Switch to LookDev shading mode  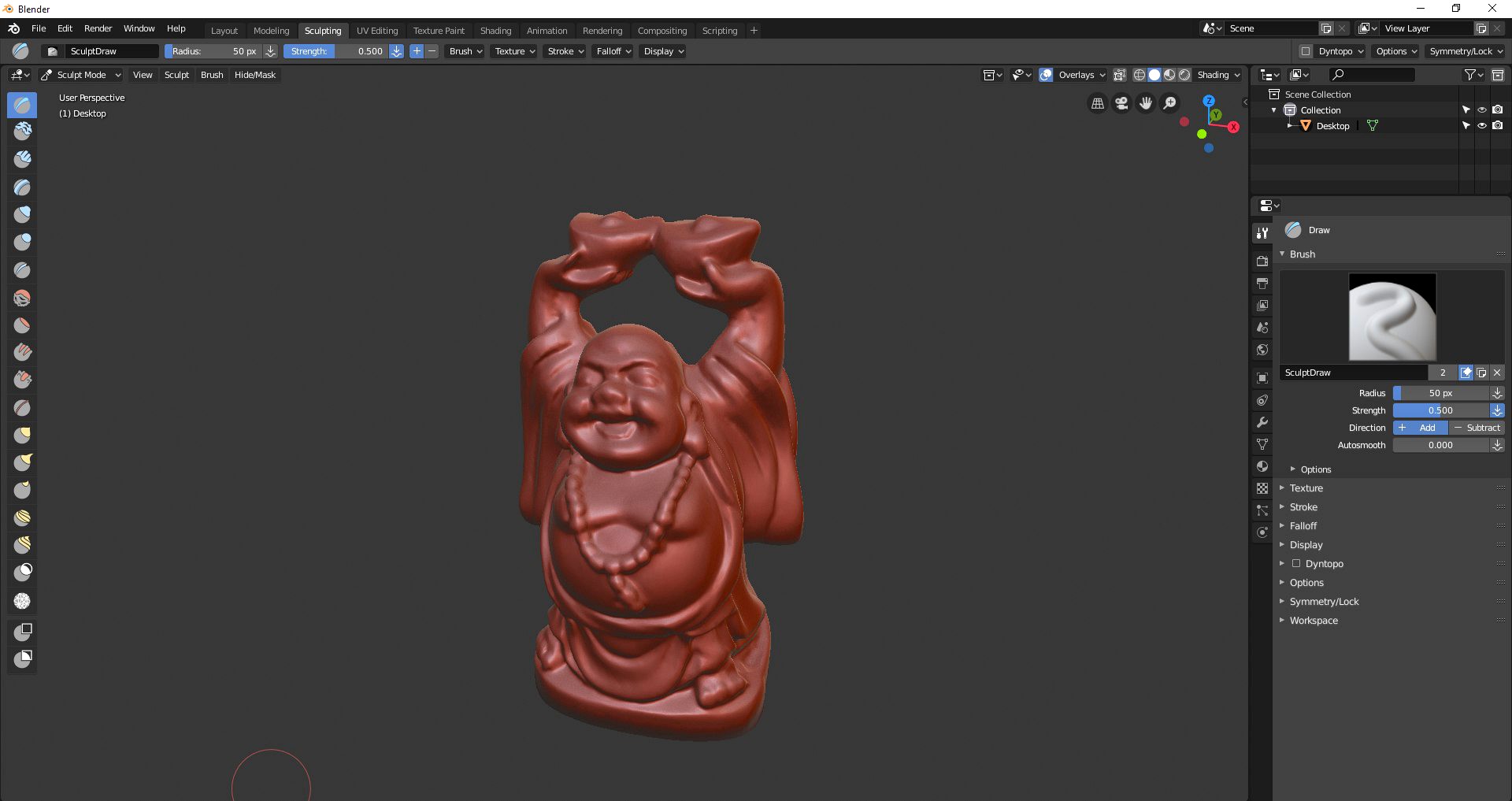[1169, 75]
